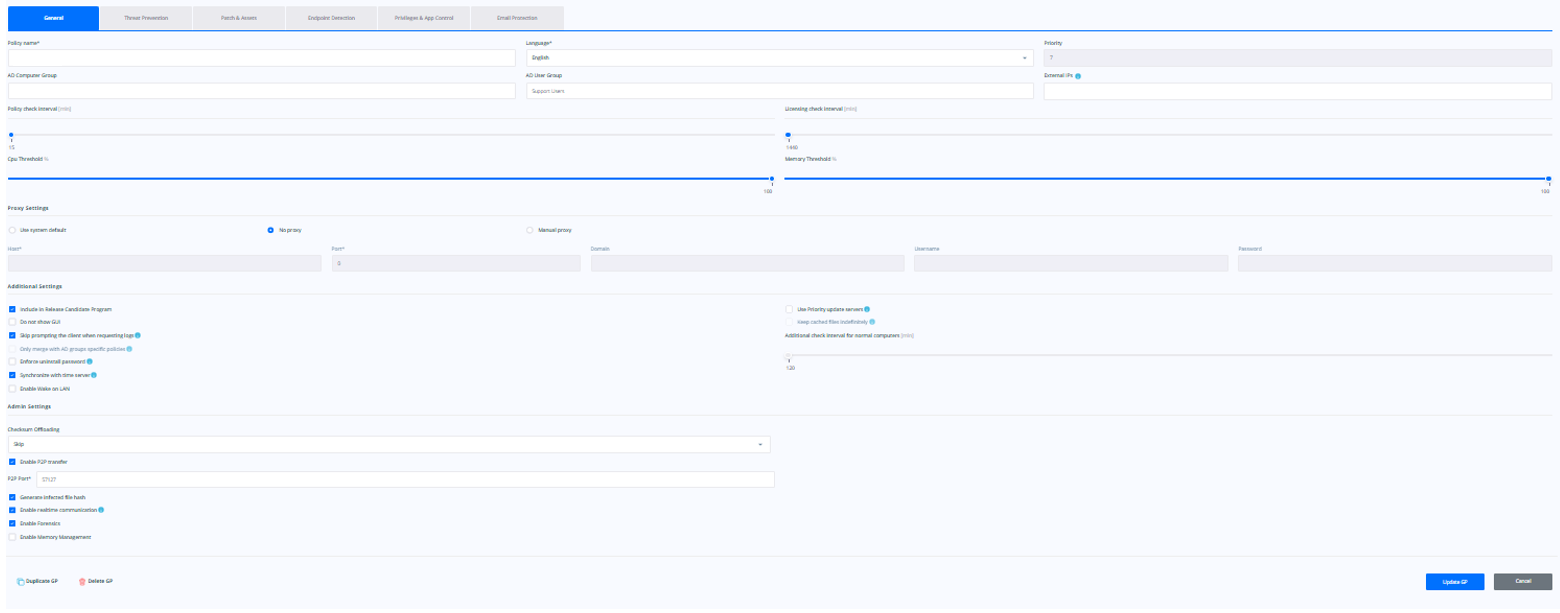The height and width of the screenshot is (613, 1560).
Task: Click the Policy check interval slider handle
Action: coord(11,134)
